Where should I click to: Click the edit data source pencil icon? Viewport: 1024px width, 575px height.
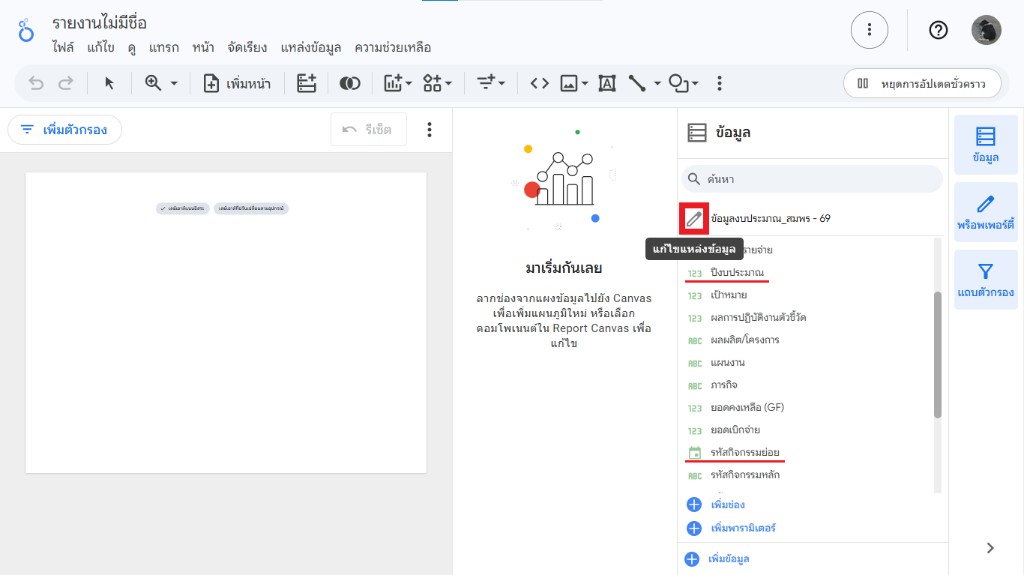(x=694, y=218)
